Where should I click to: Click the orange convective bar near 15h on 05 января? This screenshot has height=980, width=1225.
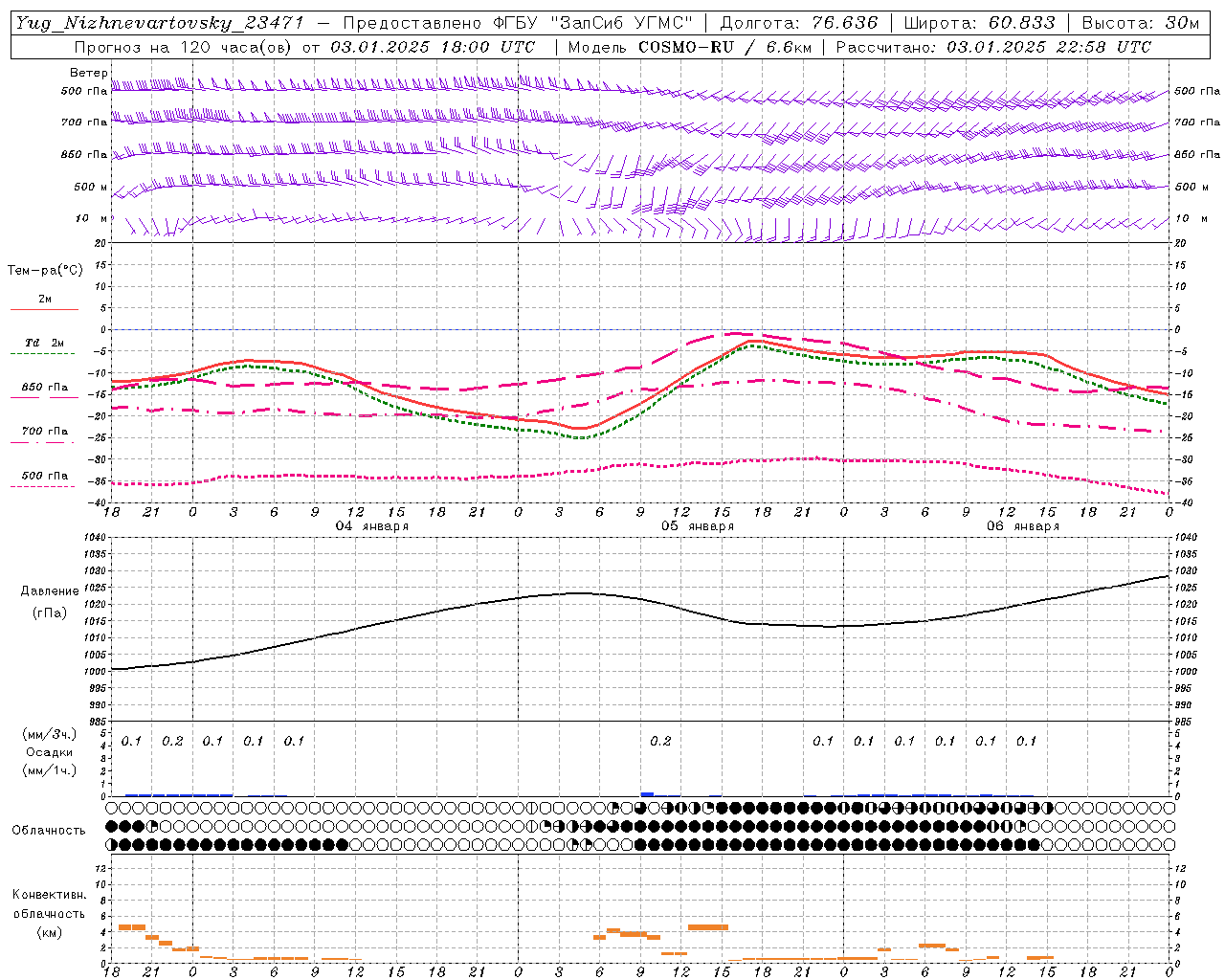coord(708,926)
